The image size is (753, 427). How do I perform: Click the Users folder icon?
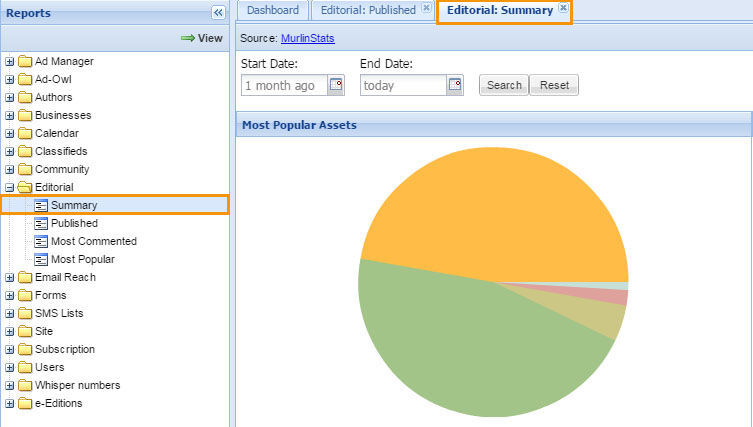[x=25, y=367]
